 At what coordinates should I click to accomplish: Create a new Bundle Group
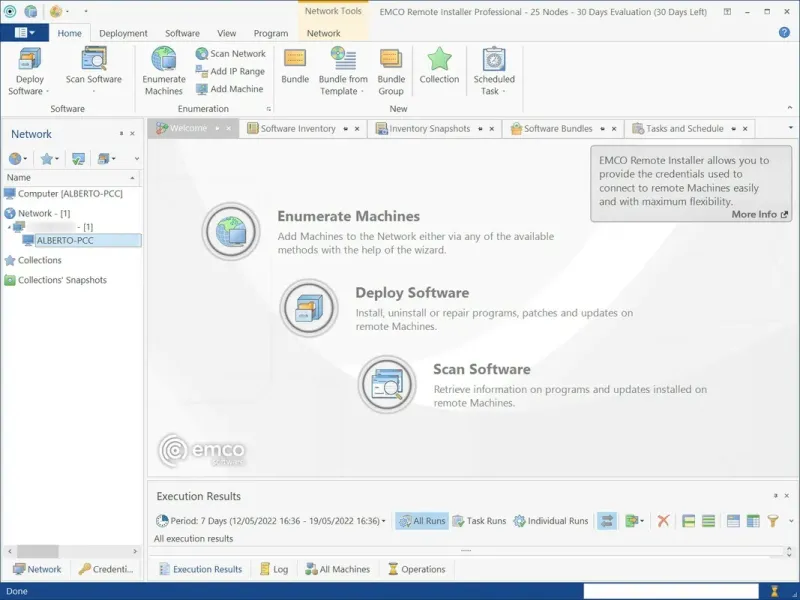point(391,71)
